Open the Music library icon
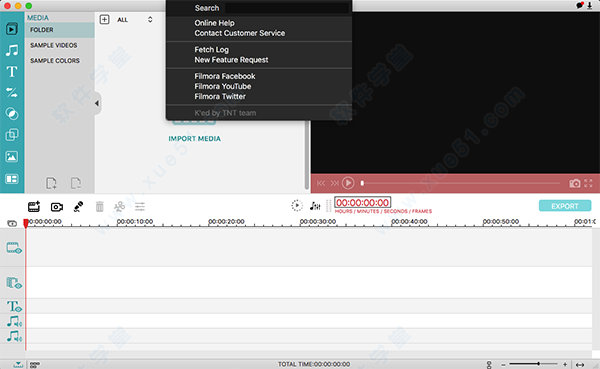 coord(12,50)
